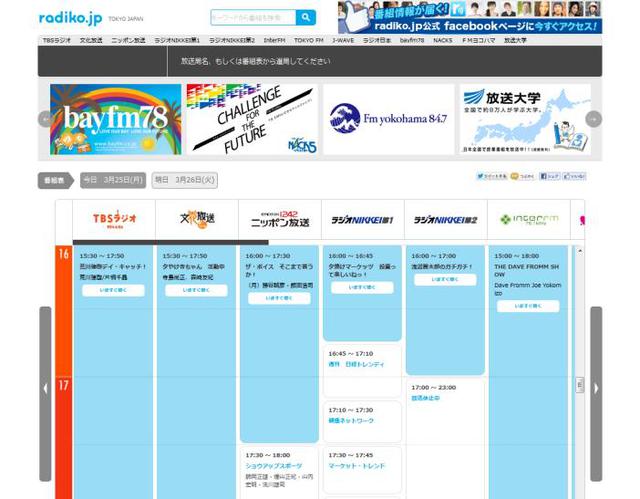Click the ラジオNIKKEI第2 logo header
The width and height of the screenshot is (640, 499).
click(x=445, y=220)
